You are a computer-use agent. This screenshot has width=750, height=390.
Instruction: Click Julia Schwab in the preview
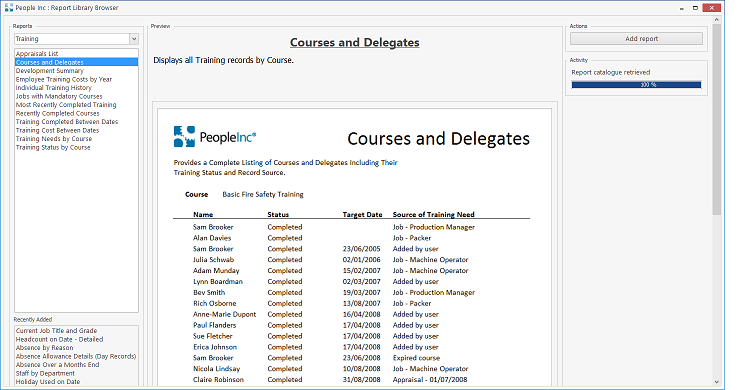click(x=213, y=260)
